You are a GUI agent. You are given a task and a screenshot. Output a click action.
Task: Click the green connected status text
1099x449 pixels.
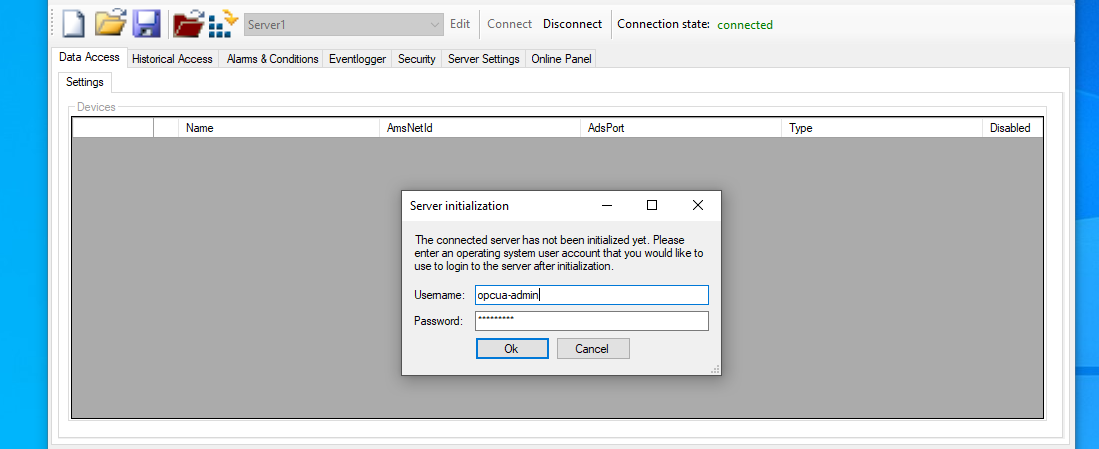click(x=745, y=25)
